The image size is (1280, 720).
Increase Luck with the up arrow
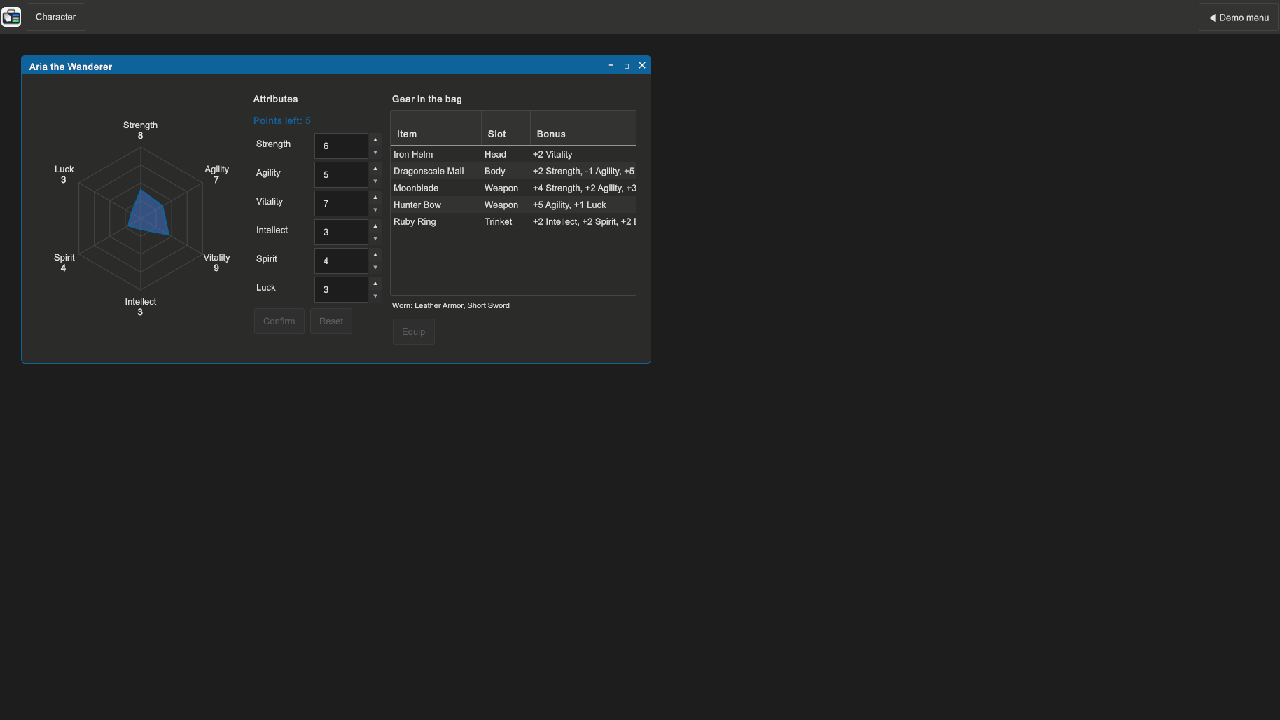coord(375,283)
